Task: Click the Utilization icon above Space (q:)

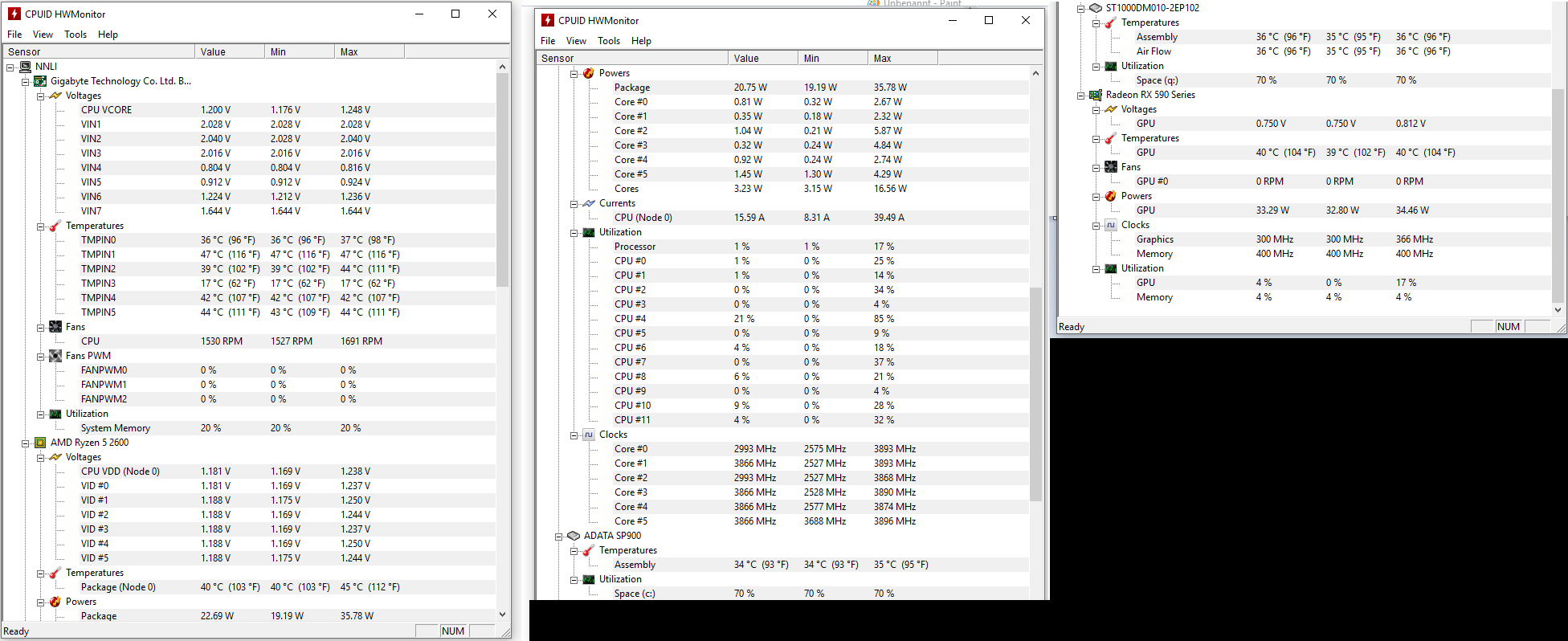Action: click(1111, 66)
